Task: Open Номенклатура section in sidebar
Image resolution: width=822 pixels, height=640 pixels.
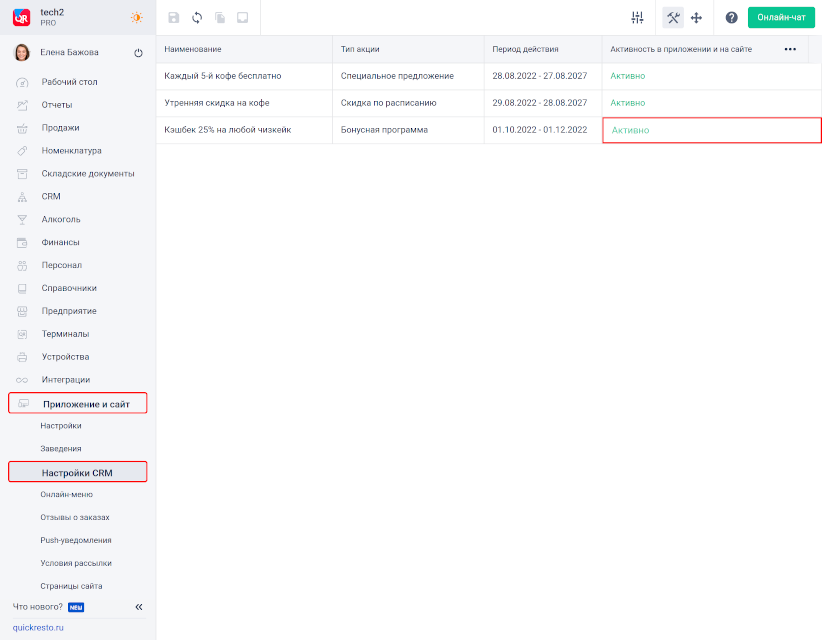Action: click(x=72, y=151)
